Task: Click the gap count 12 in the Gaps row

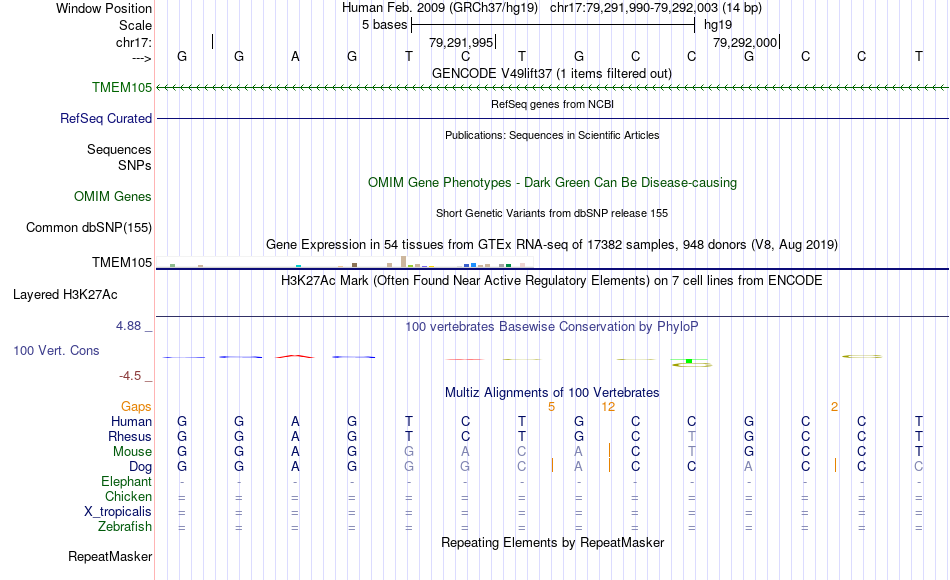Action: click(x=608, y=407)
